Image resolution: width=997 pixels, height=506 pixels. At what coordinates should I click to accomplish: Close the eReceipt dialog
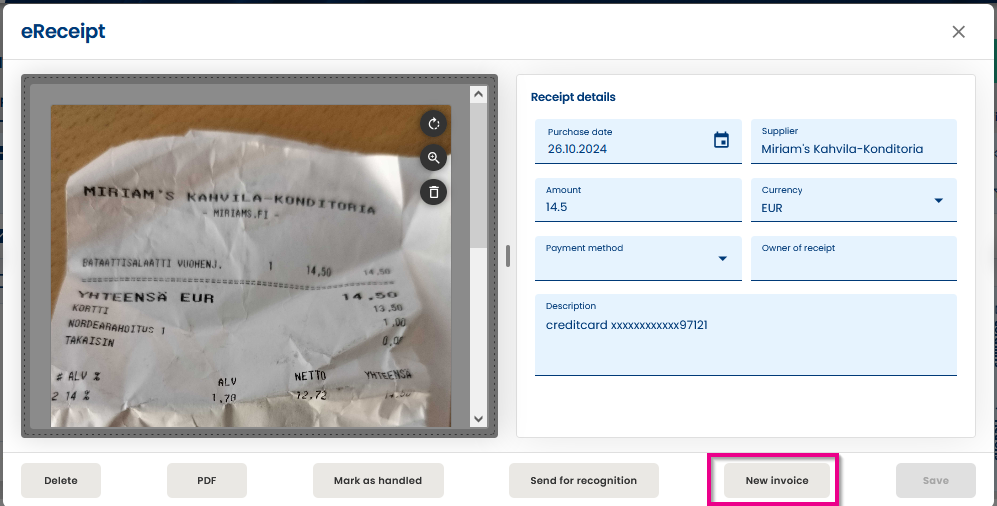coord(958,32)
